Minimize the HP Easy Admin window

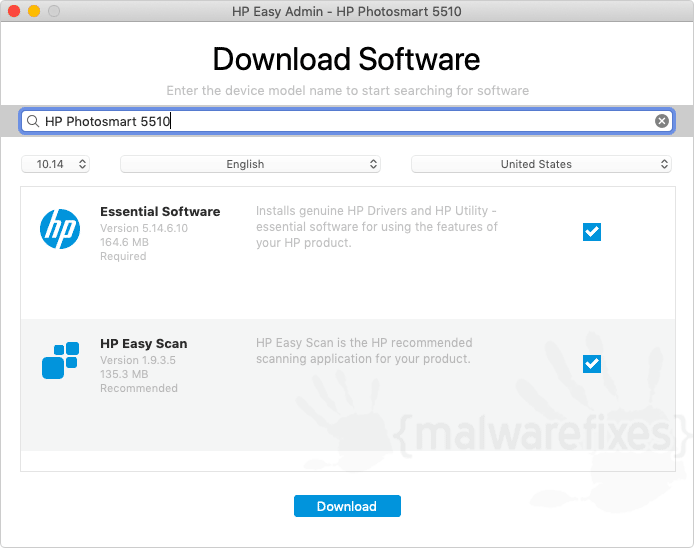pyautogui.click(x=34, y=11)
